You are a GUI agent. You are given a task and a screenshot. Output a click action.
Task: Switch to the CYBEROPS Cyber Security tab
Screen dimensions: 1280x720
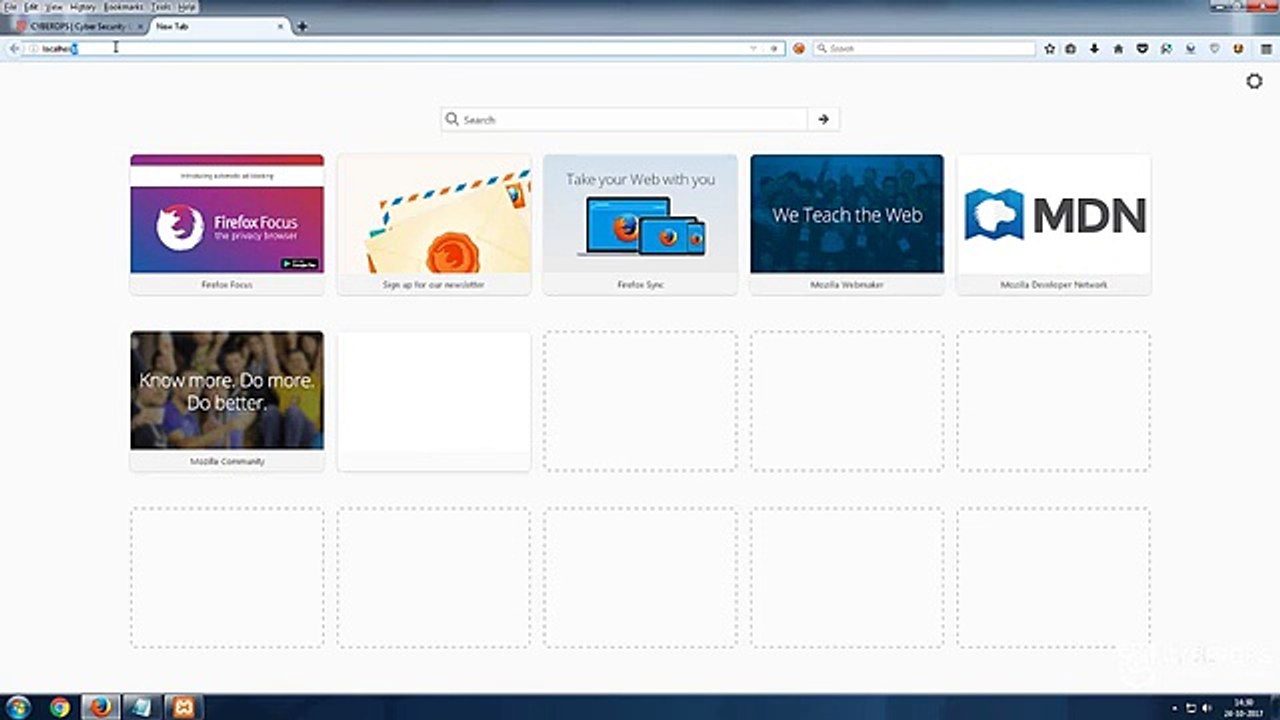pos(80,26)
